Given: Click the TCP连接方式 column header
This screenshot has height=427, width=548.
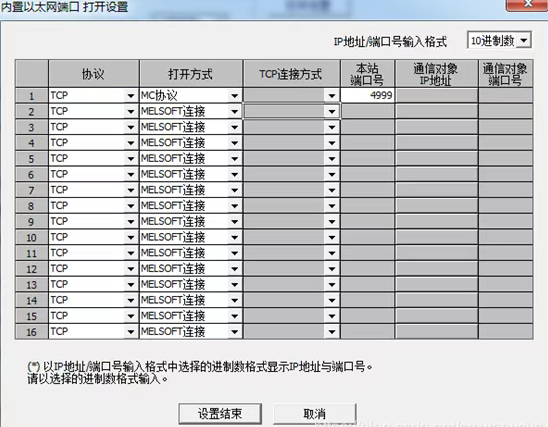Looking at the screenshot, I should point(291,74).
